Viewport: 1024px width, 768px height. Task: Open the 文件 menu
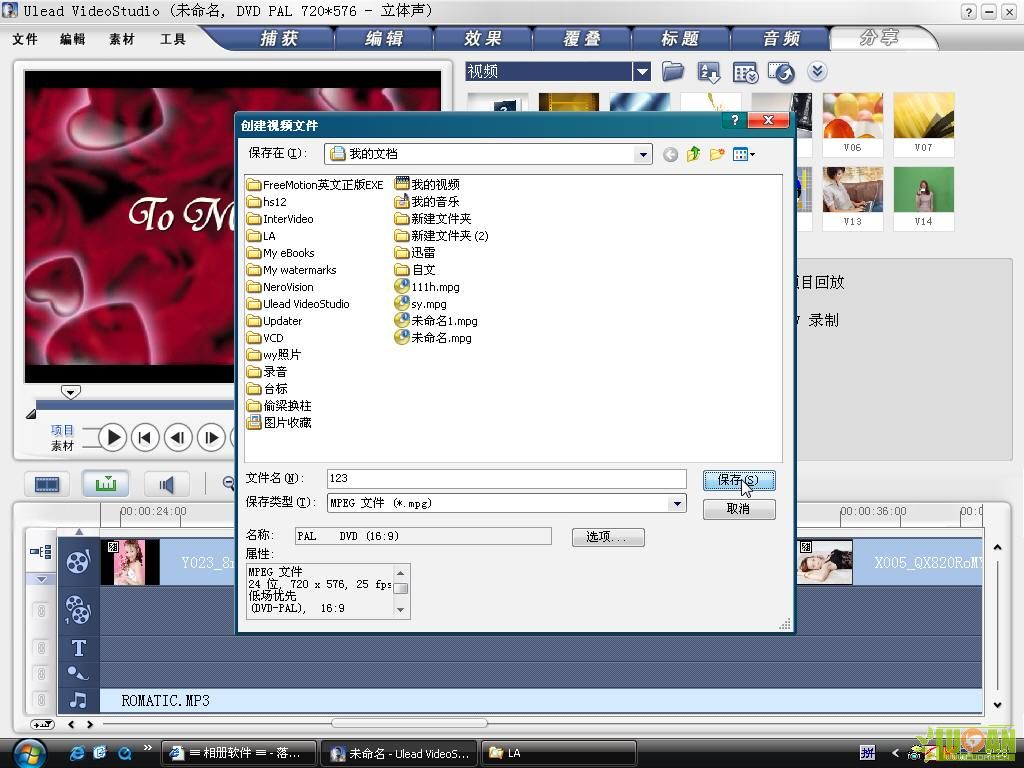(x=25, y=39)
